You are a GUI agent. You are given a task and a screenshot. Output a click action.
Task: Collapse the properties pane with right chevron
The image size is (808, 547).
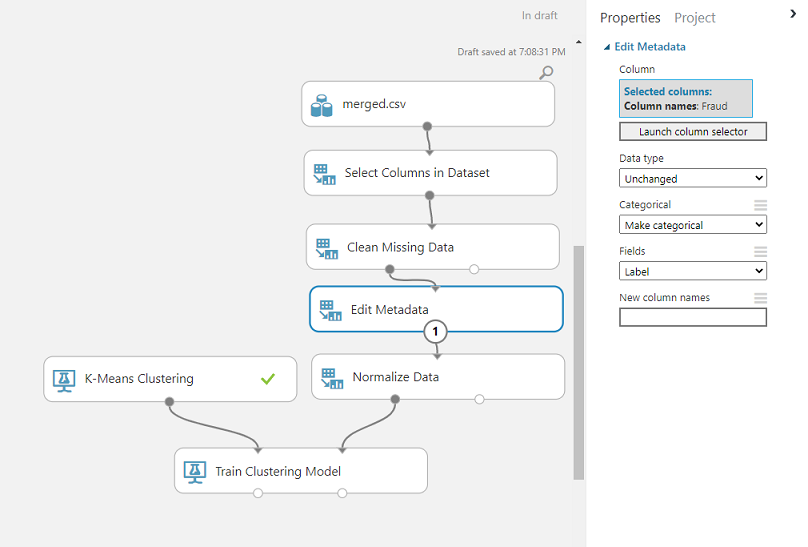click(793, 14)
